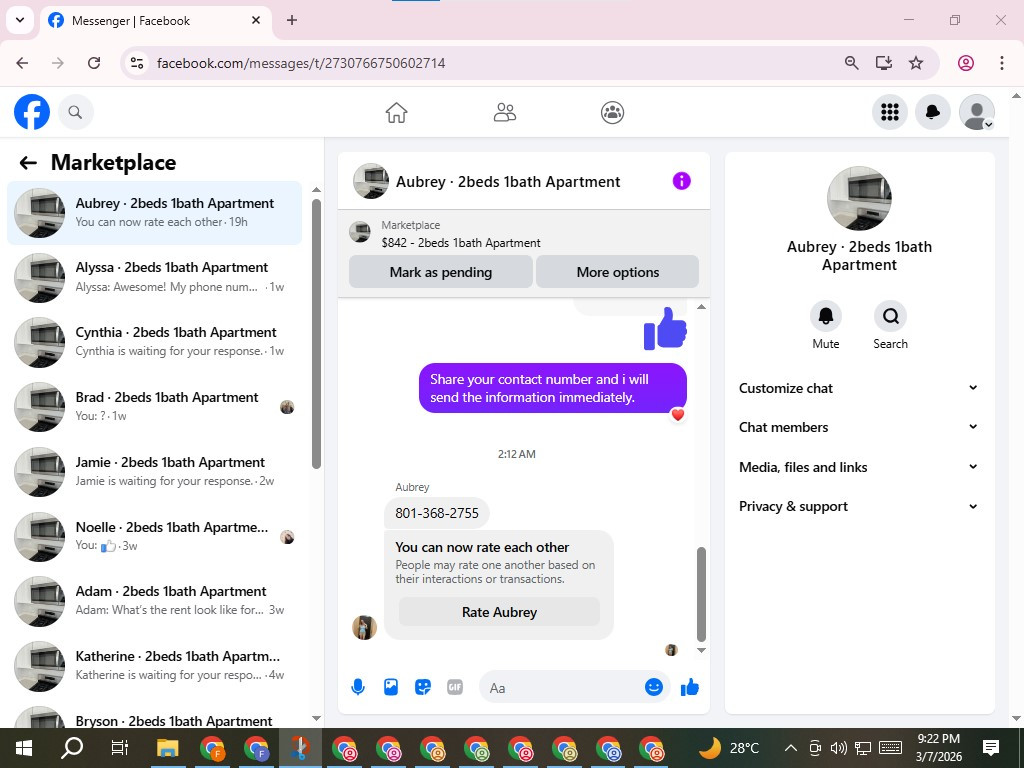Open Katherine 2beds 1bath conversation
This screenshot has height=768, width=1024.
pyautogui.click(x=155, y=665)
